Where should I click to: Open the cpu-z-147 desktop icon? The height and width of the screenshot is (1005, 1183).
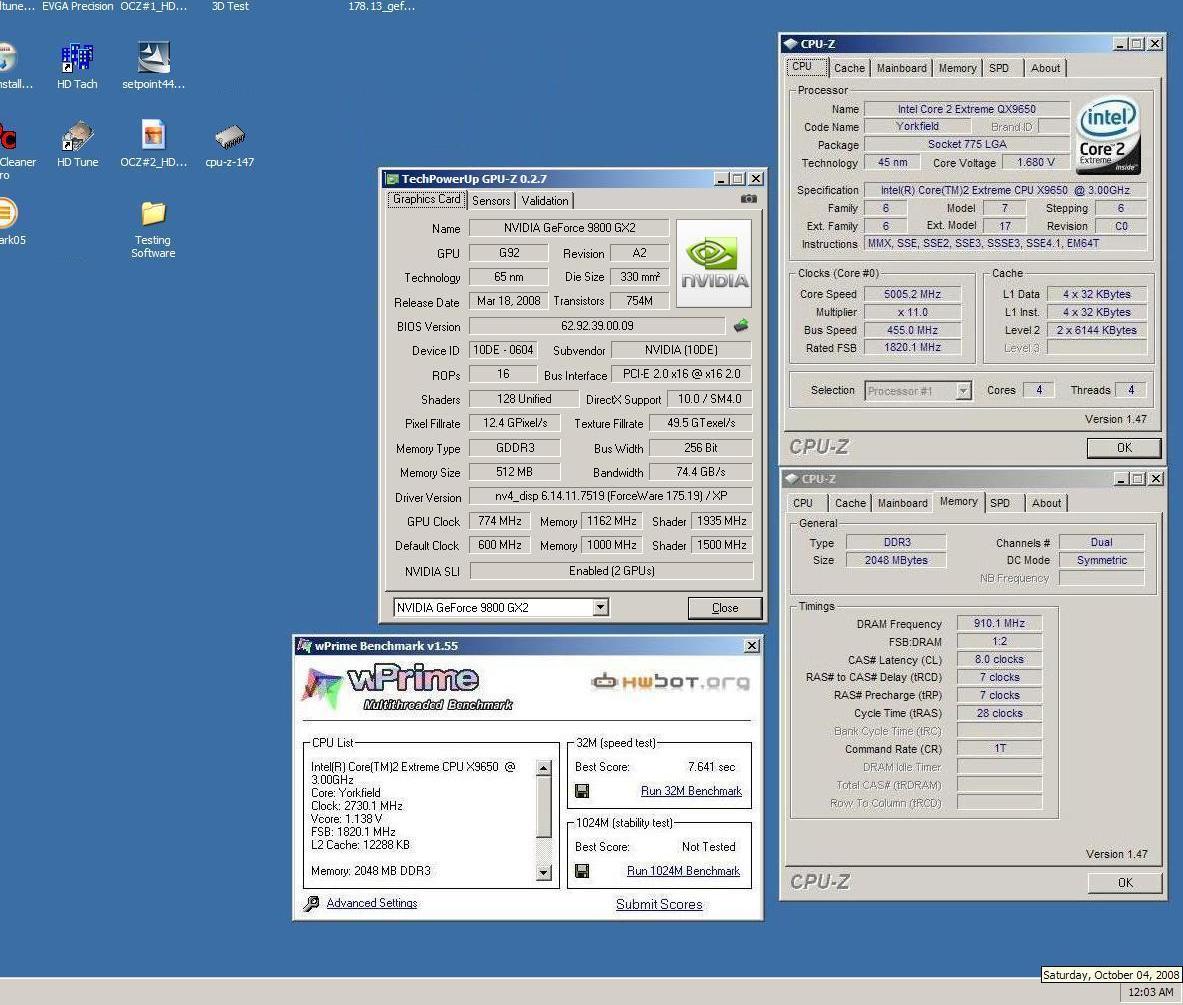[x=229, y=145]
